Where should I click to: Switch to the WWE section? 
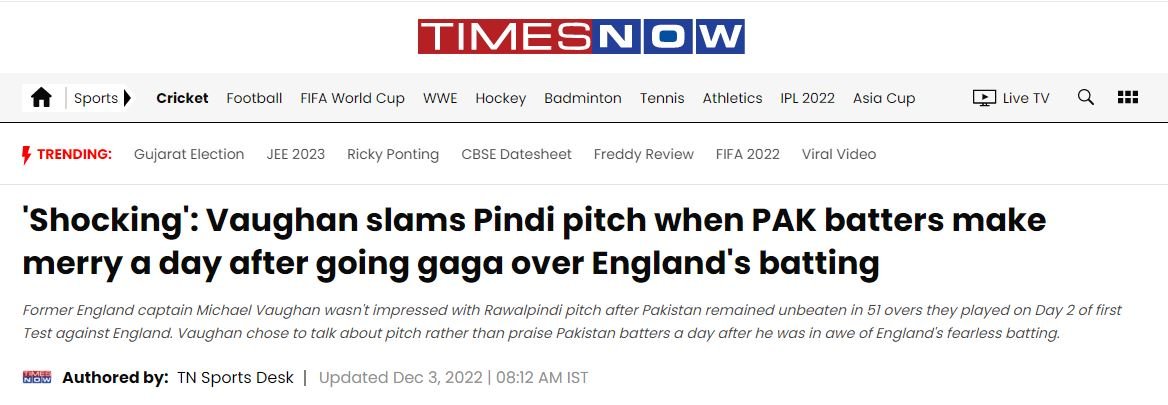440,98
